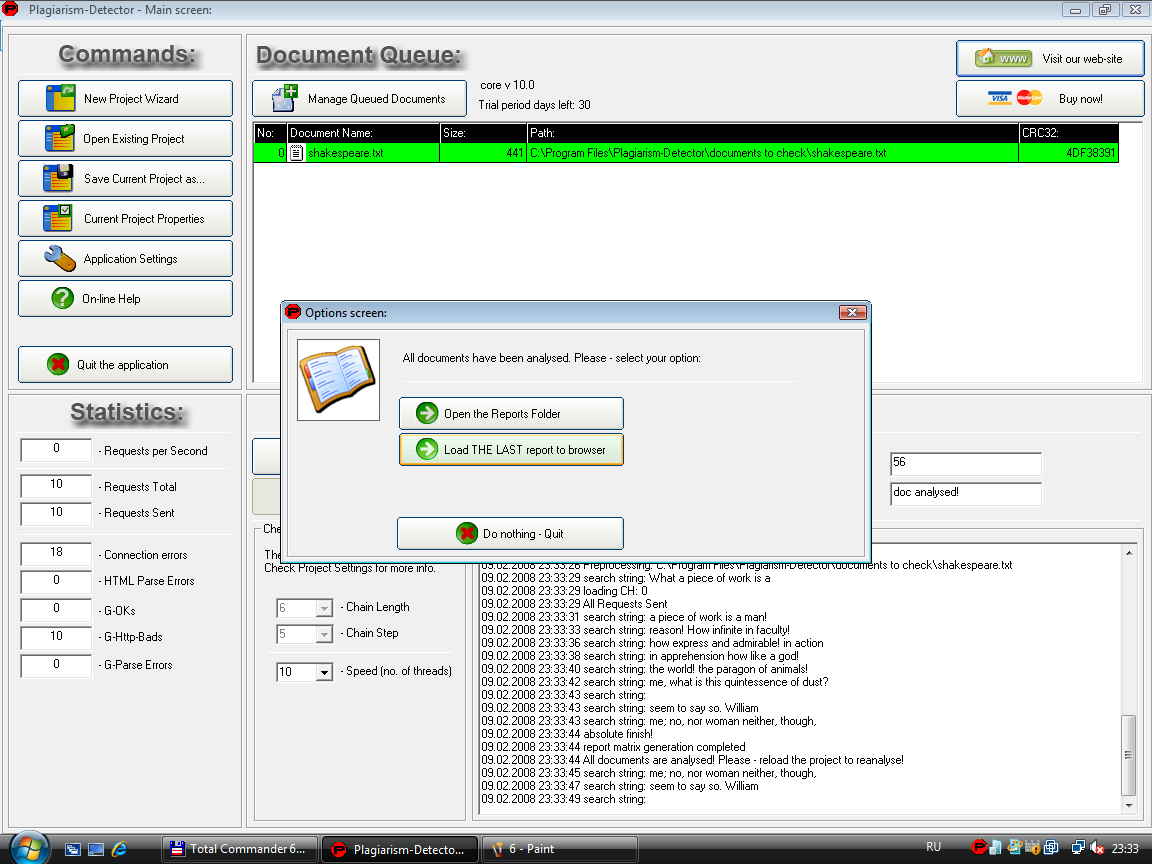
Task: Click the red X icon on Quit the application
Action: [58, 364]
